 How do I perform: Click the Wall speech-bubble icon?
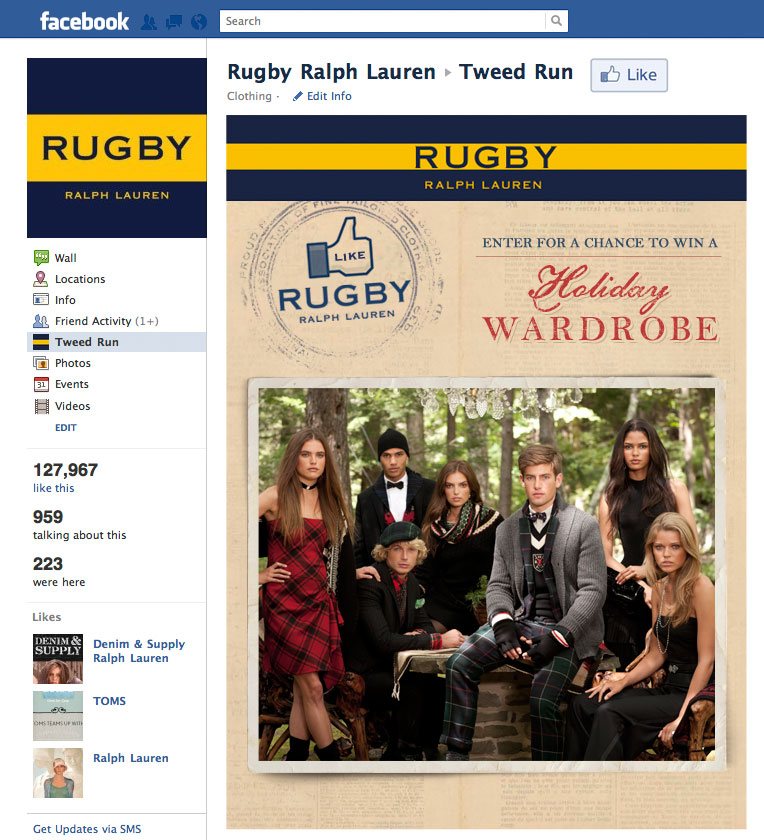pyautogui.click(x=41, y=258)
